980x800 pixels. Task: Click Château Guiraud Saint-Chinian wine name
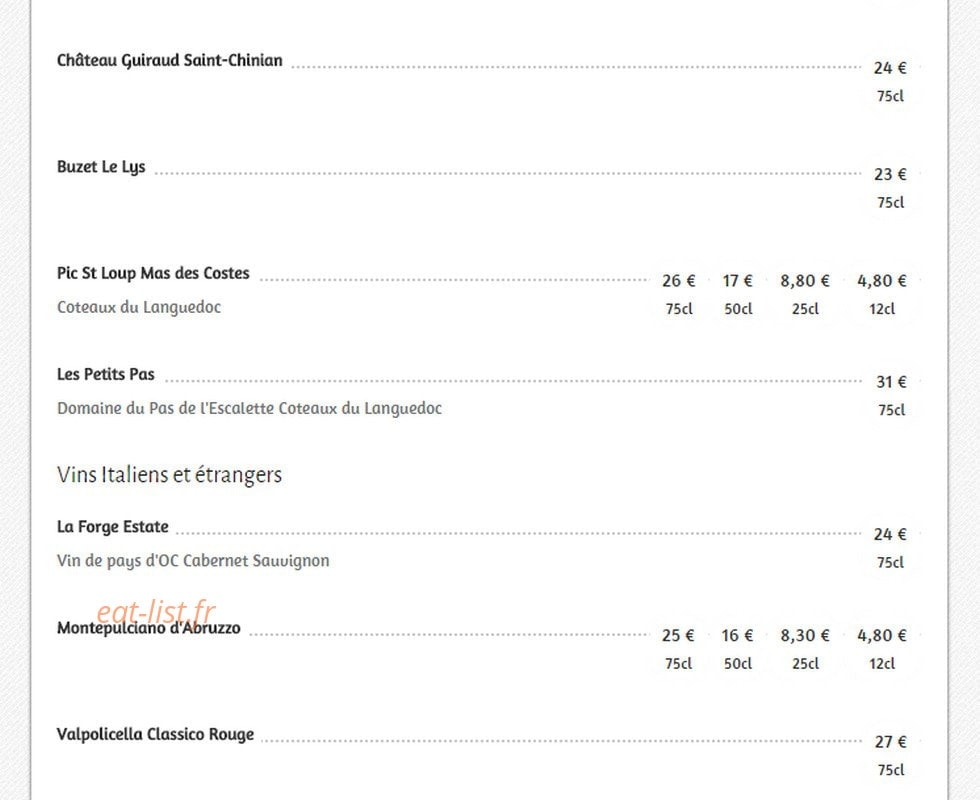(x=169, y=61)
